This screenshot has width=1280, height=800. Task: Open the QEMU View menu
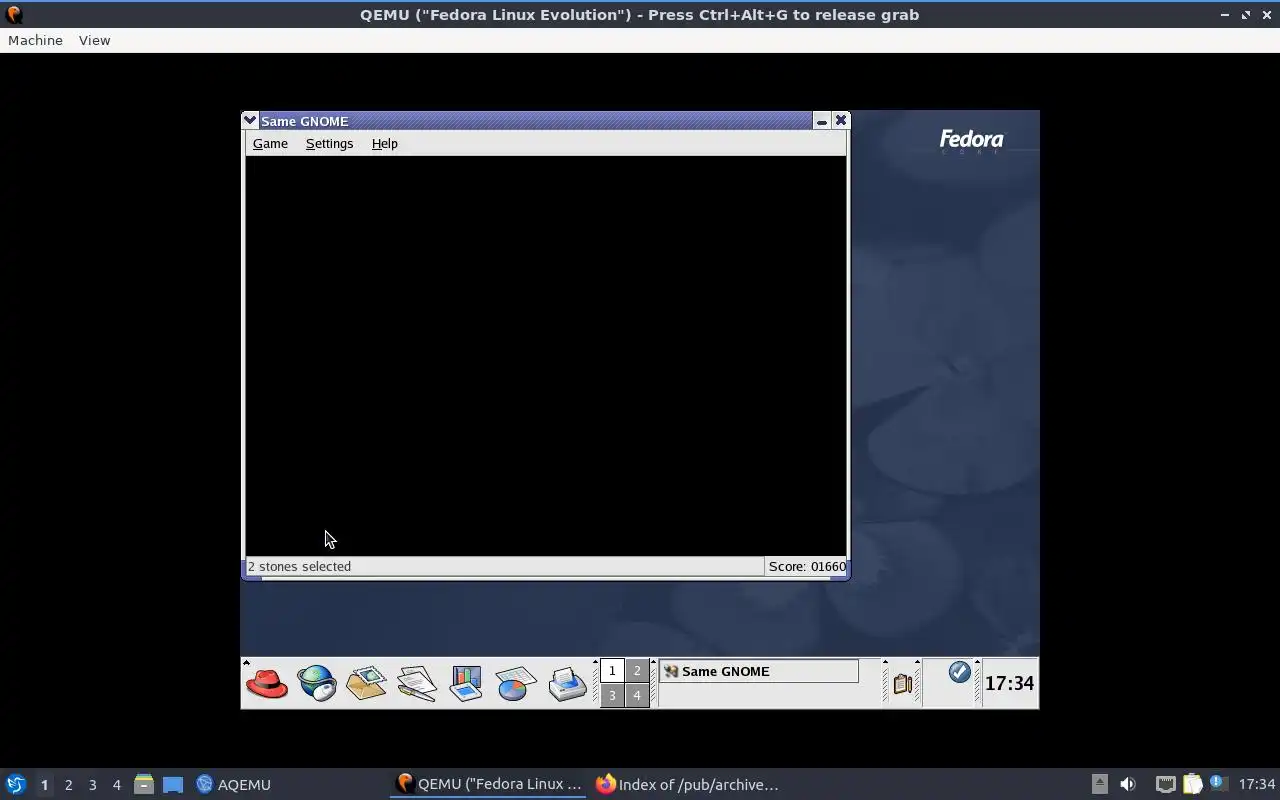pyautogui.click(x=94, y=40)
